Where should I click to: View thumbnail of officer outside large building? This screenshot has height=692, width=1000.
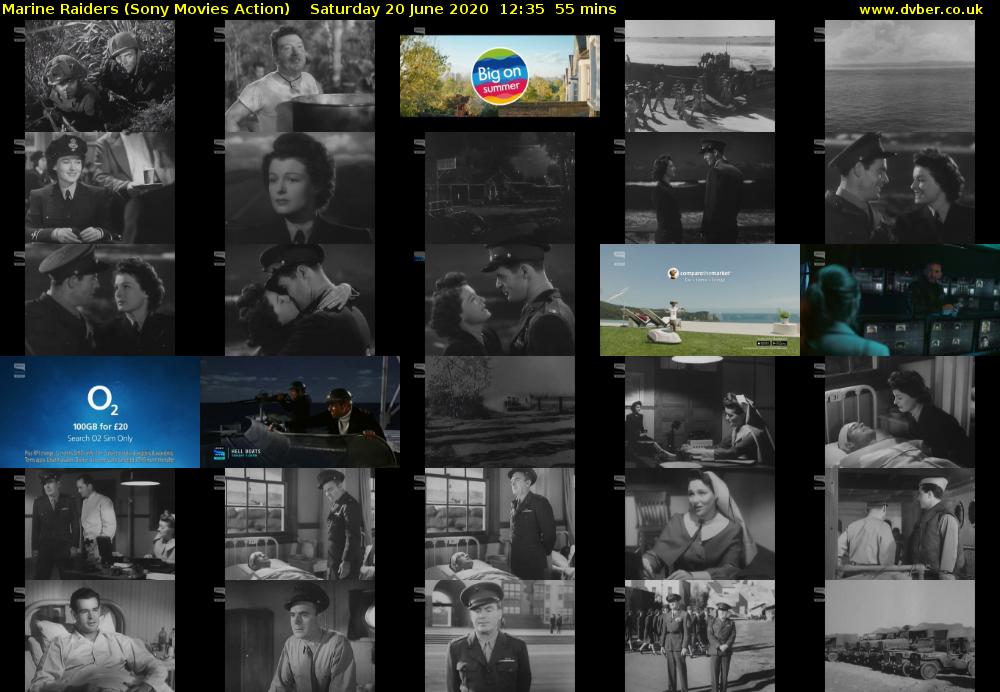[499, 636]
